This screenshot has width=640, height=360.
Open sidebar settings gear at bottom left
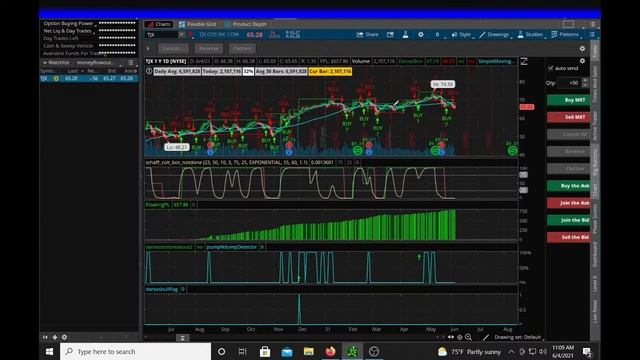64,337
